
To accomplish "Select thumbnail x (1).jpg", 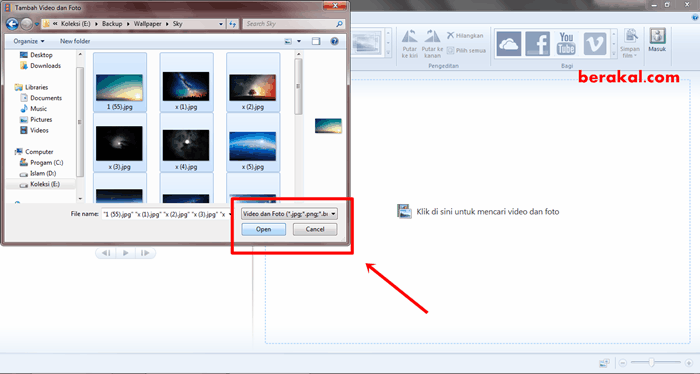I will click(186, 82).
